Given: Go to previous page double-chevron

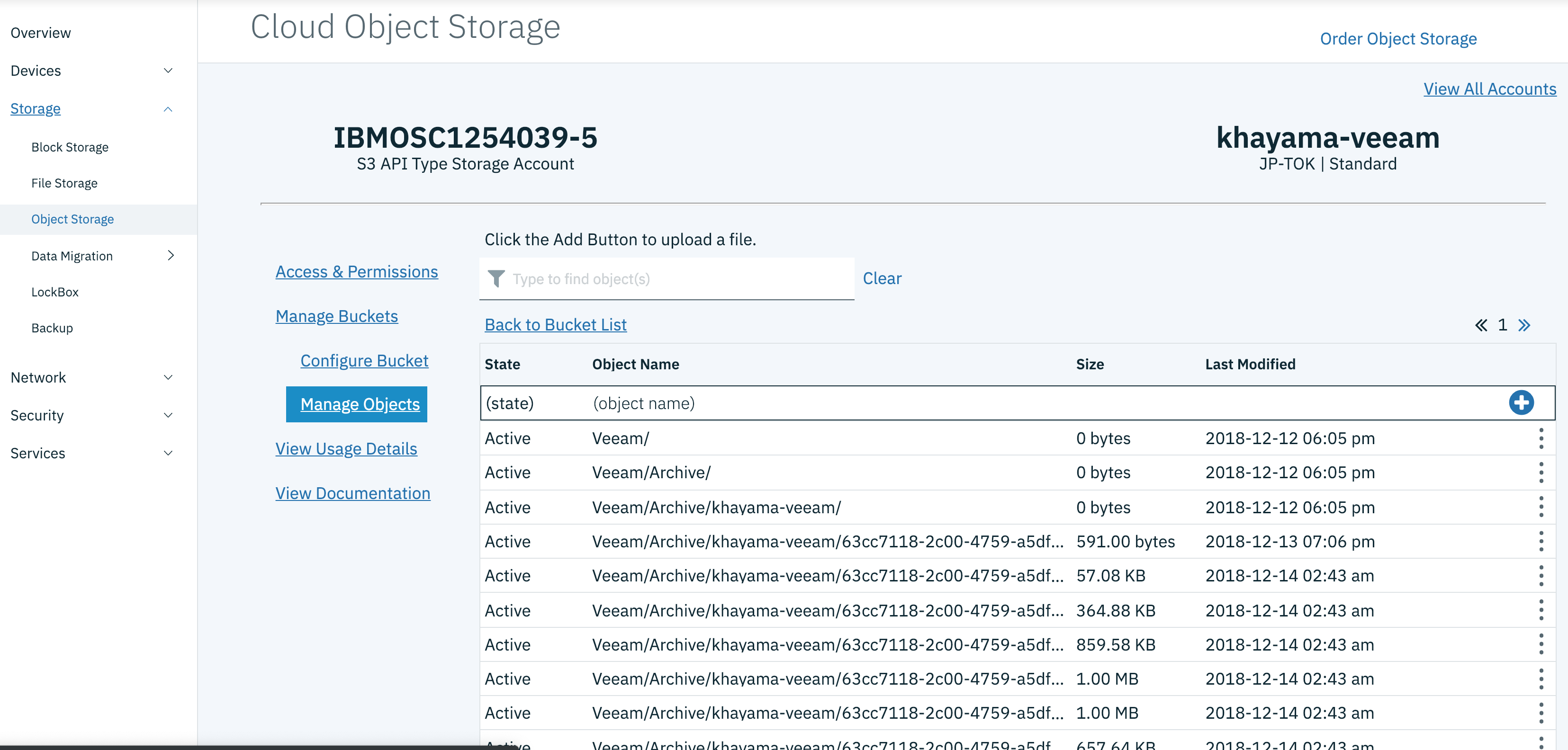Looking at the screenshot, I should point(1480,325).
